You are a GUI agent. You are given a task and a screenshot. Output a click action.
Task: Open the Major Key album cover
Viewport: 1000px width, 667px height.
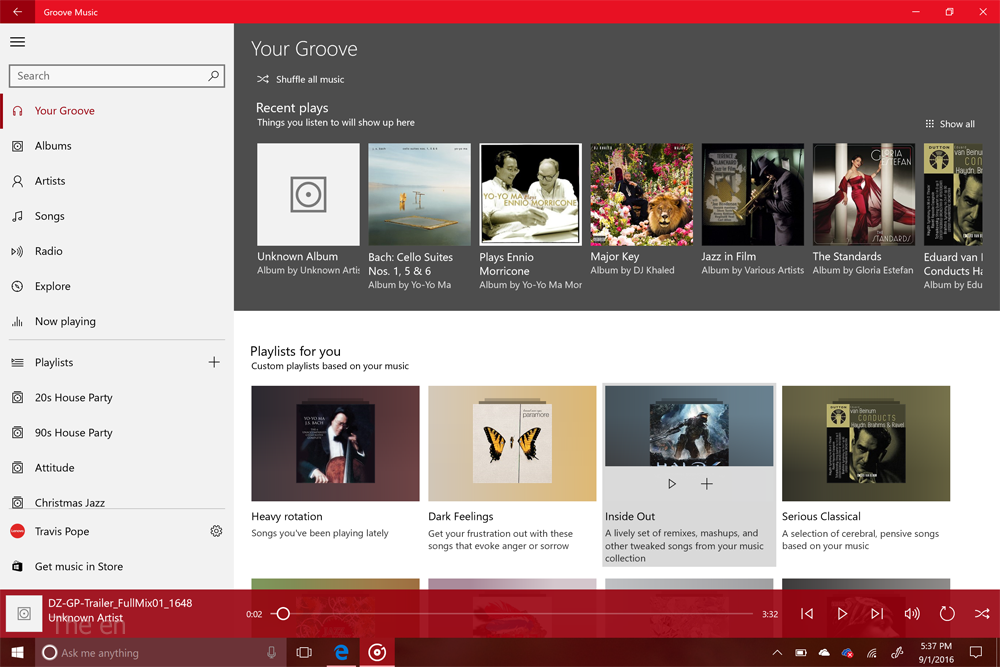[x=642, y=194]
